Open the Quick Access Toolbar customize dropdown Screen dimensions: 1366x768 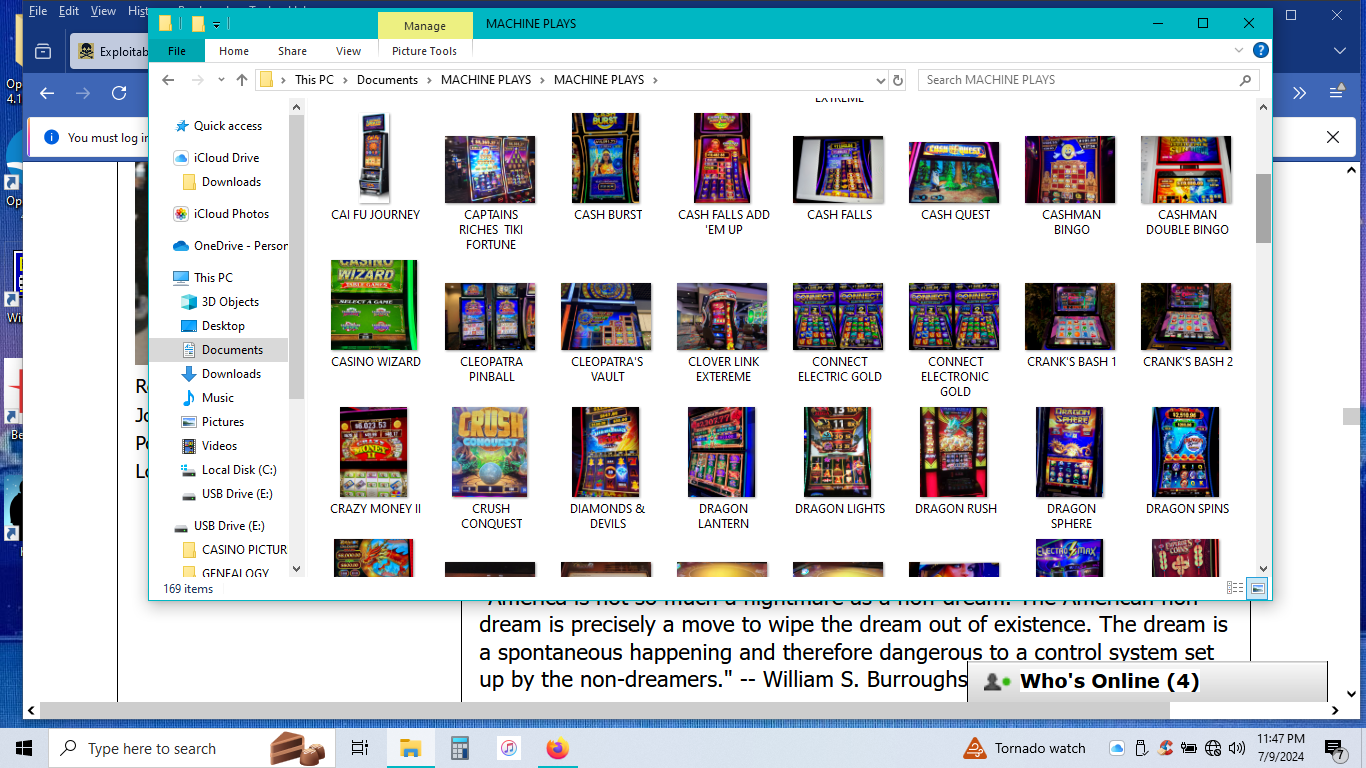(x=216, y=24)
